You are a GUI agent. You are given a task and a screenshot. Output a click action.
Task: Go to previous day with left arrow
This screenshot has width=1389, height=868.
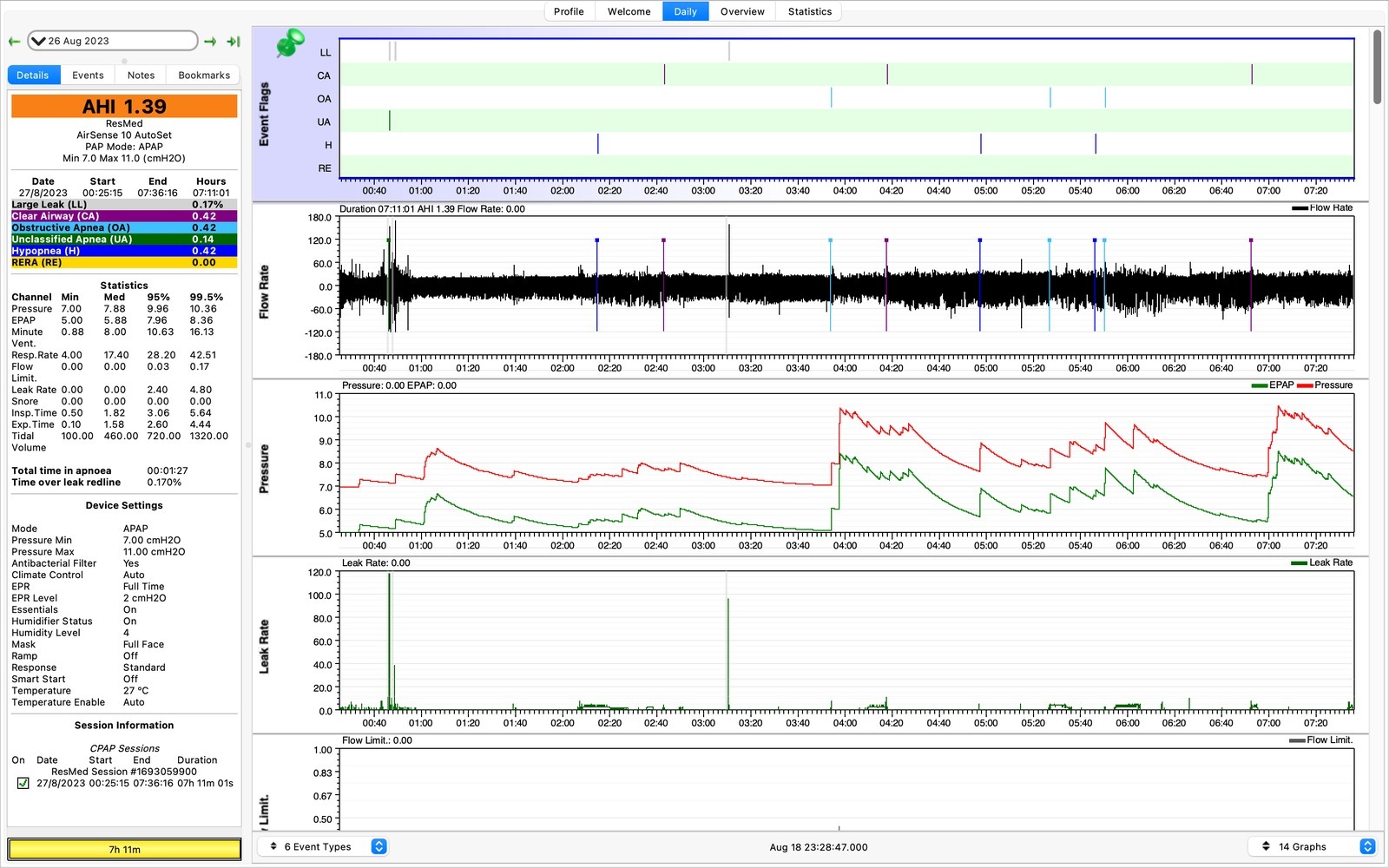(14, 41)
